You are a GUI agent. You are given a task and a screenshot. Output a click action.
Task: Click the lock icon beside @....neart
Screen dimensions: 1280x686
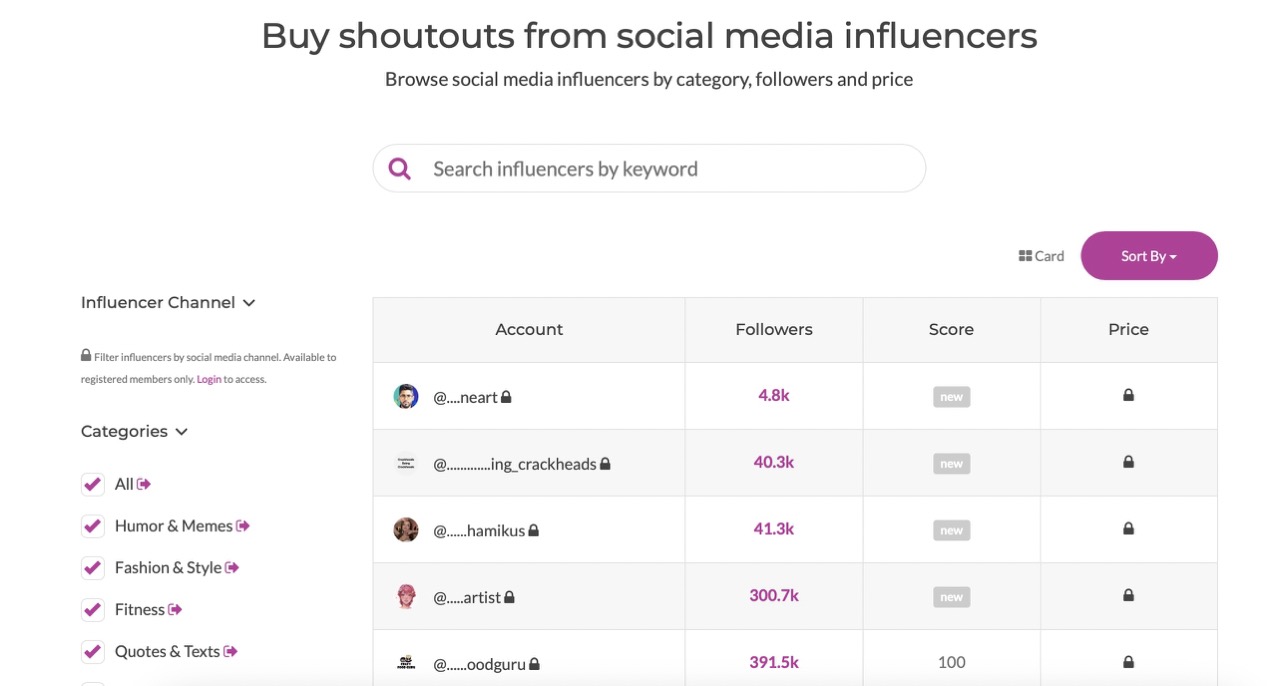506,397
